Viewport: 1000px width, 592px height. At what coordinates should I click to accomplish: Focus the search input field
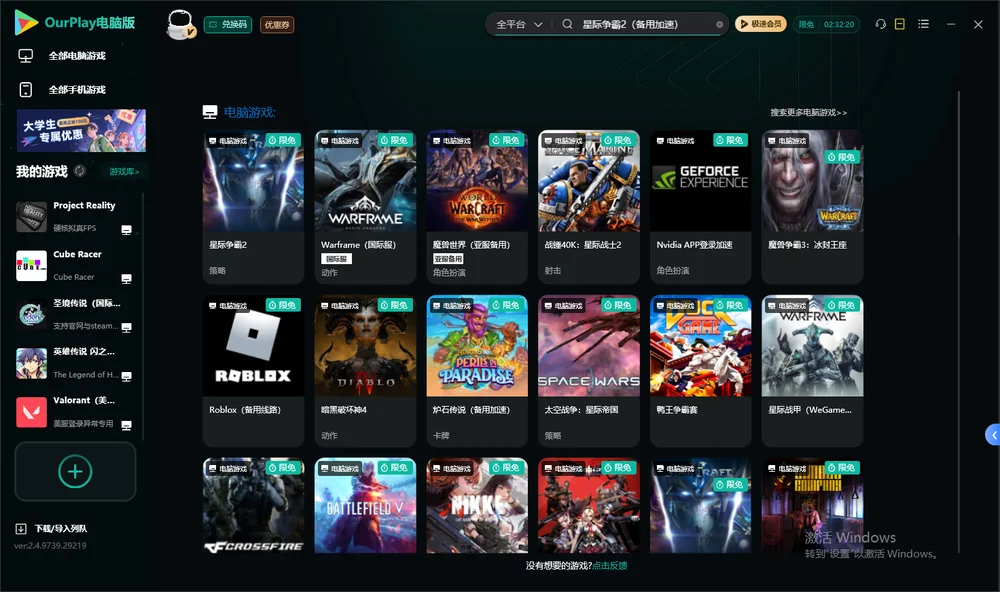point(645,24)
